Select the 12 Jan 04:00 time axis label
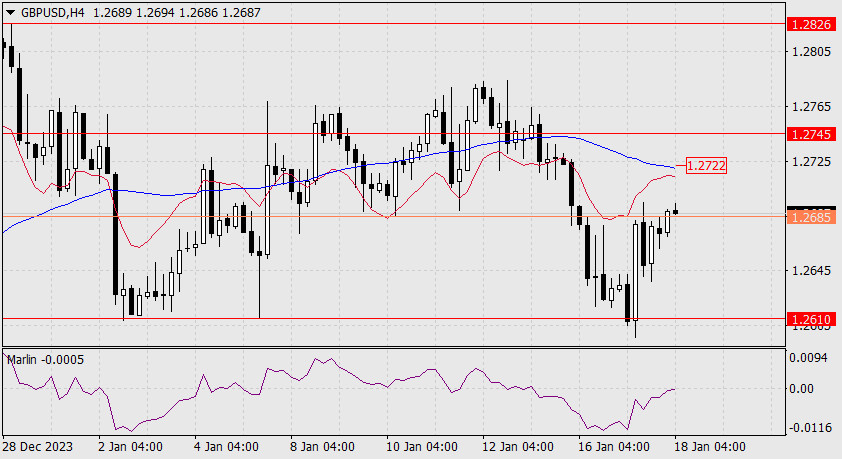 (x=518, y=447)
